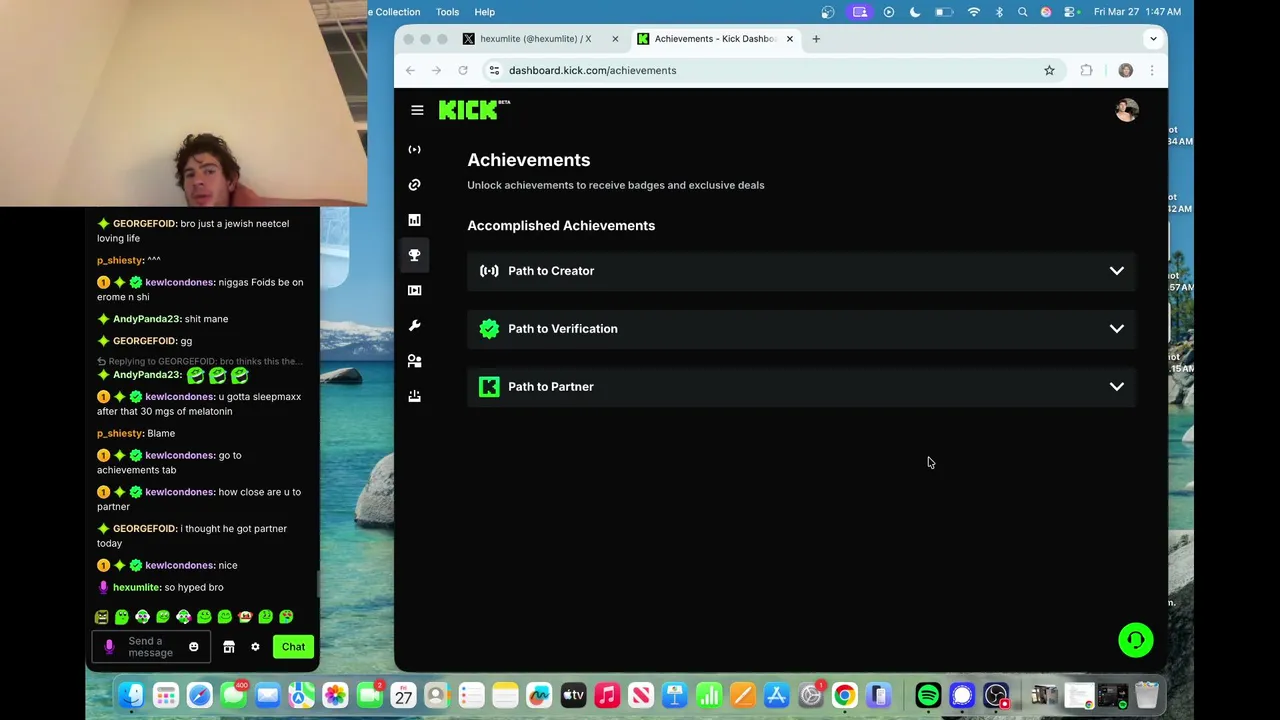Insert the heart-eyes green emote
1280x720 pixels.
(286, 617)
